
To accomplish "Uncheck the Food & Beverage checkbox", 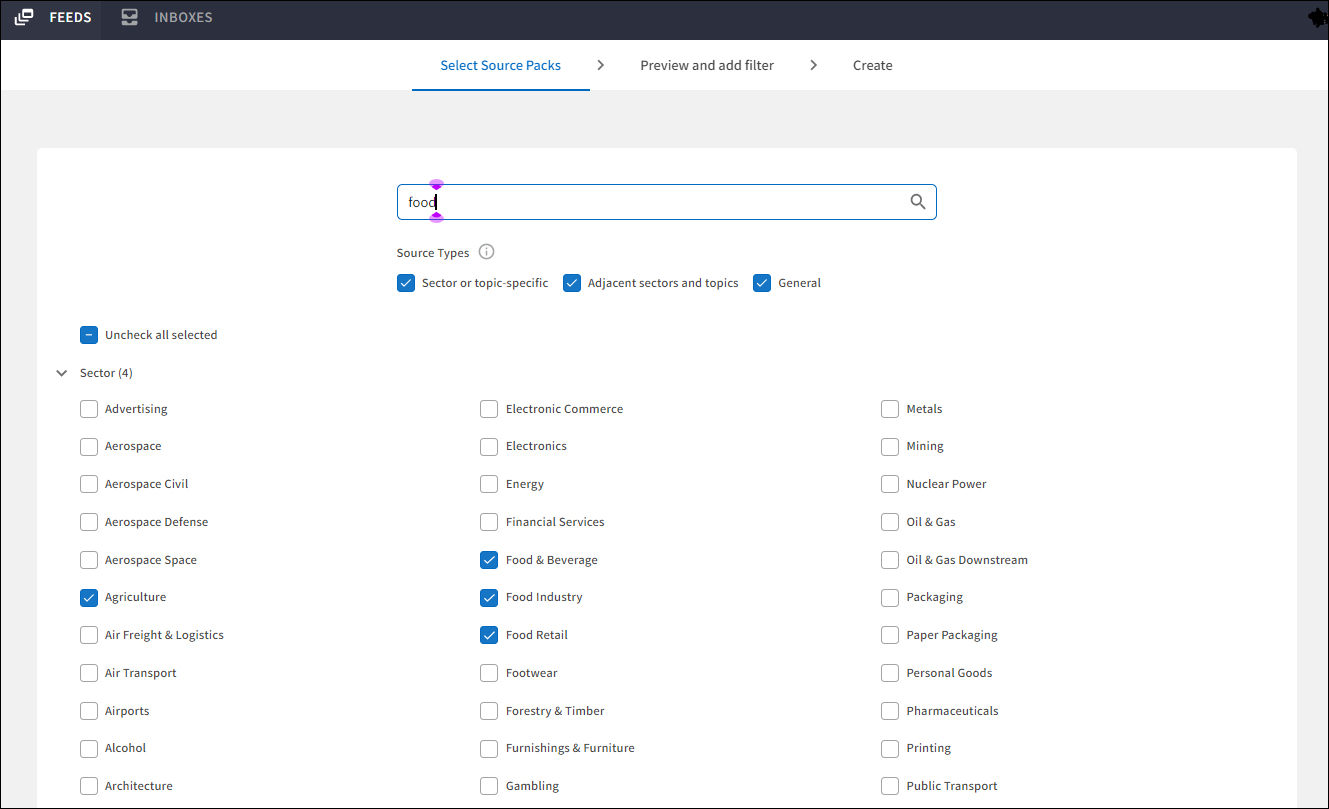I will [489, 560].
